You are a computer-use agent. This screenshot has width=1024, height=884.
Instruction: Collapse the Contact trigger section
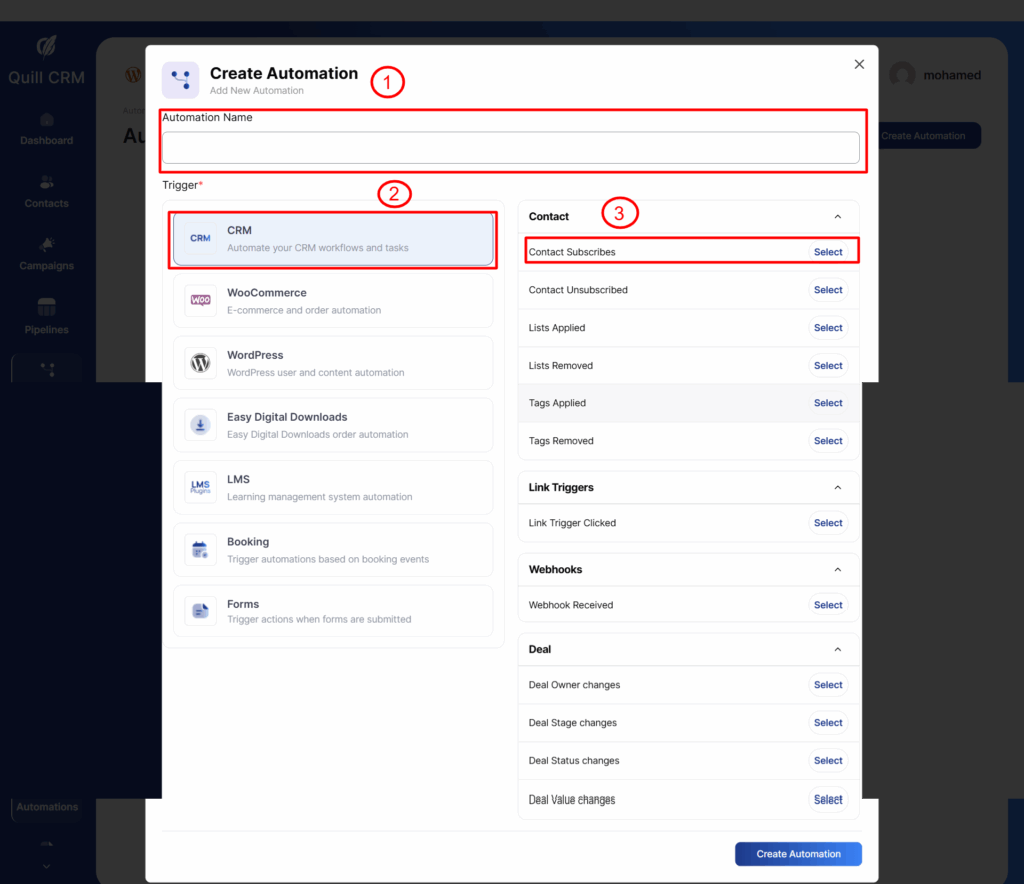pos(838,216)
